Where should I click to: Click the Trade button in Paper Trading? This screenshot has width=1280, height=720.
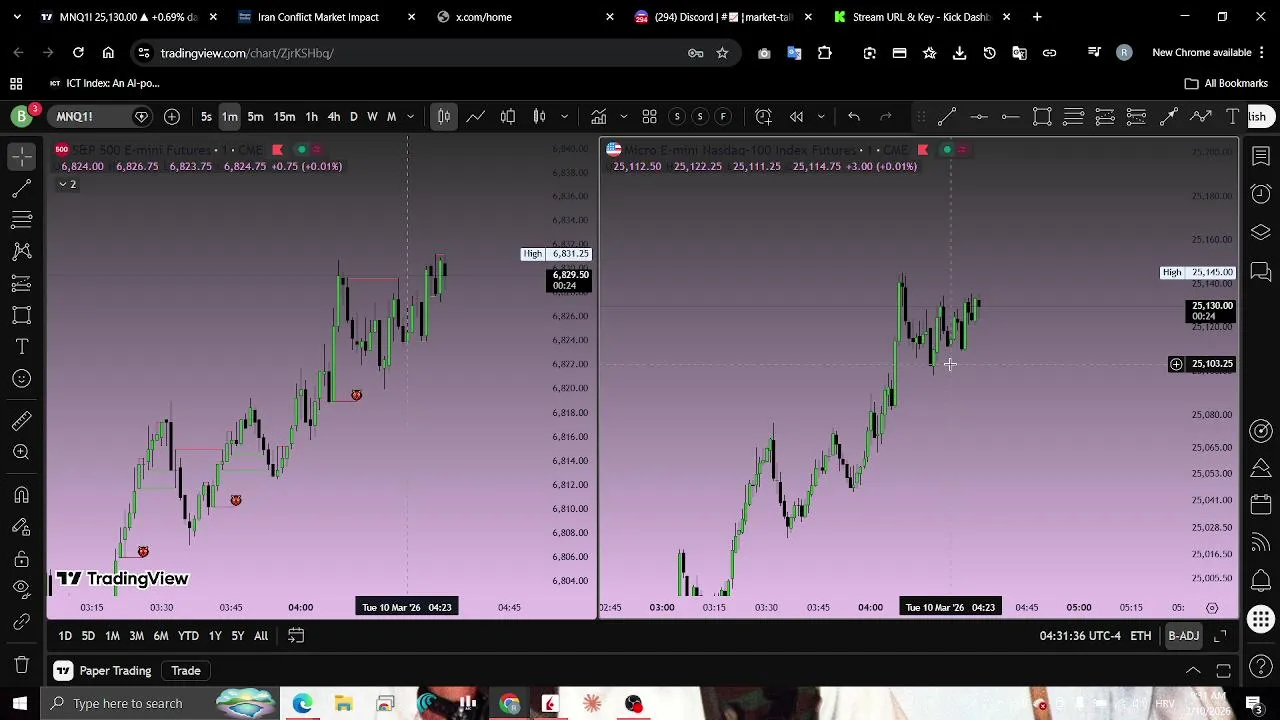186,671
